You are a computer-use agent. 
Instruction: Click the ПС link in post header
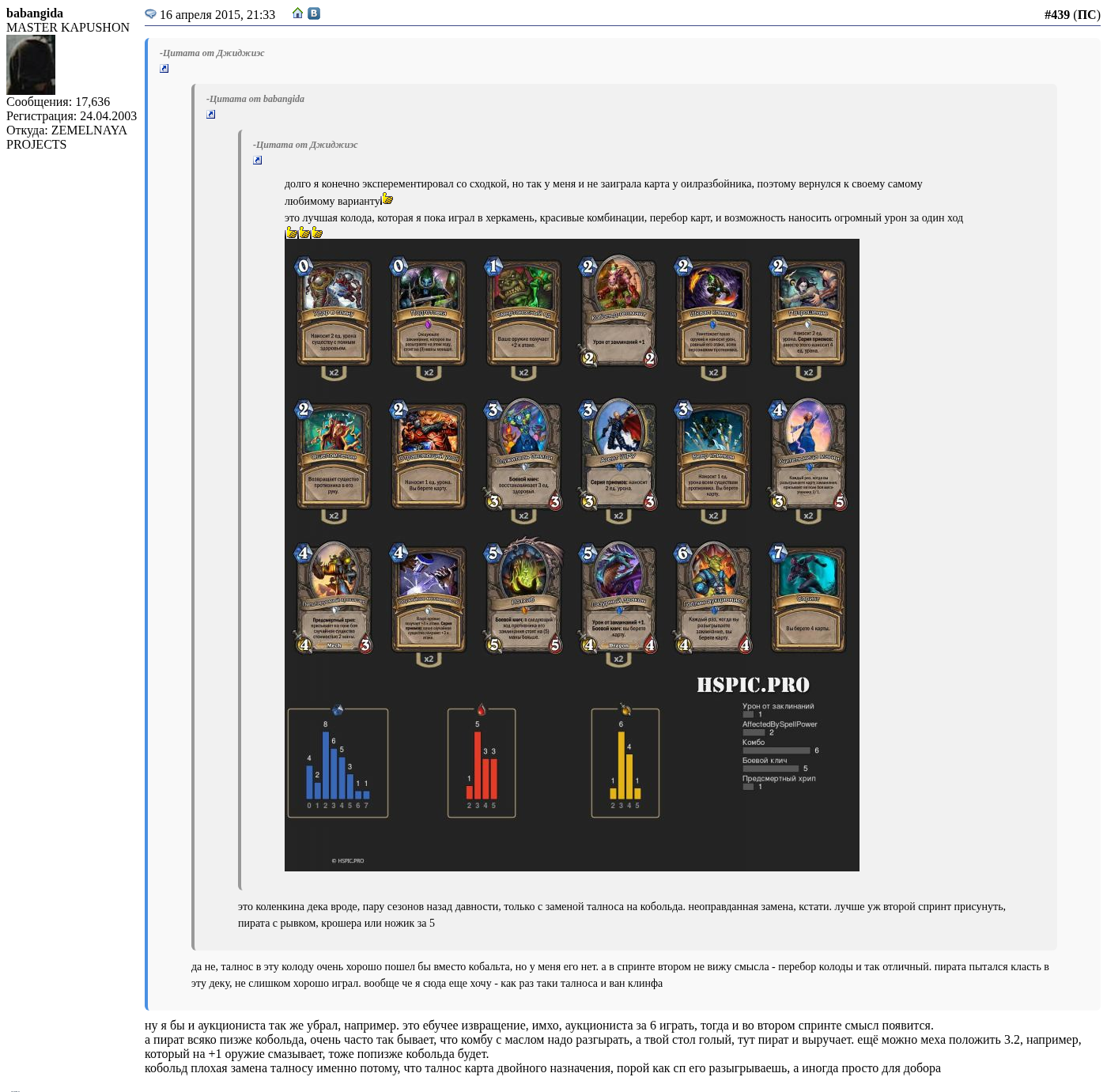click(x=1086, y=14)
